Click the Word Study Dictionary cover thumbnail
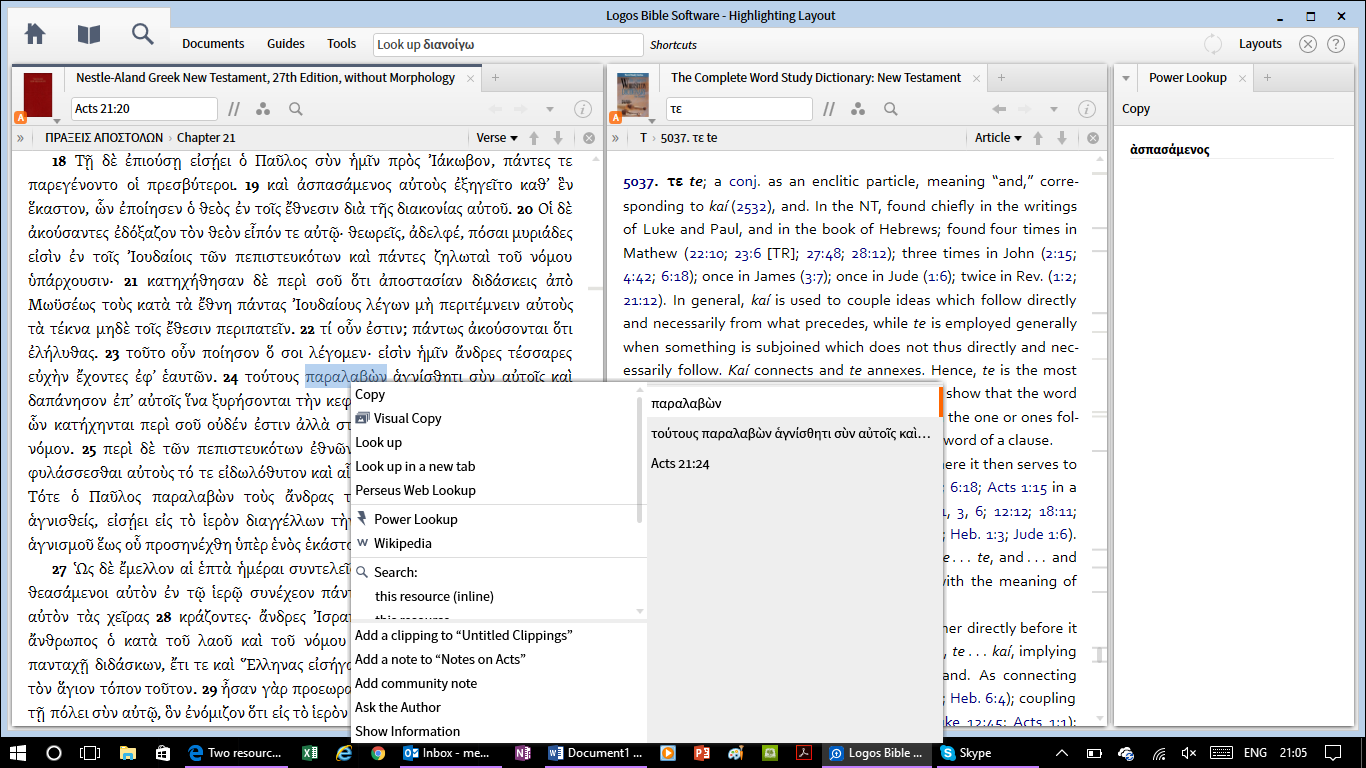 tap(633, 95)
